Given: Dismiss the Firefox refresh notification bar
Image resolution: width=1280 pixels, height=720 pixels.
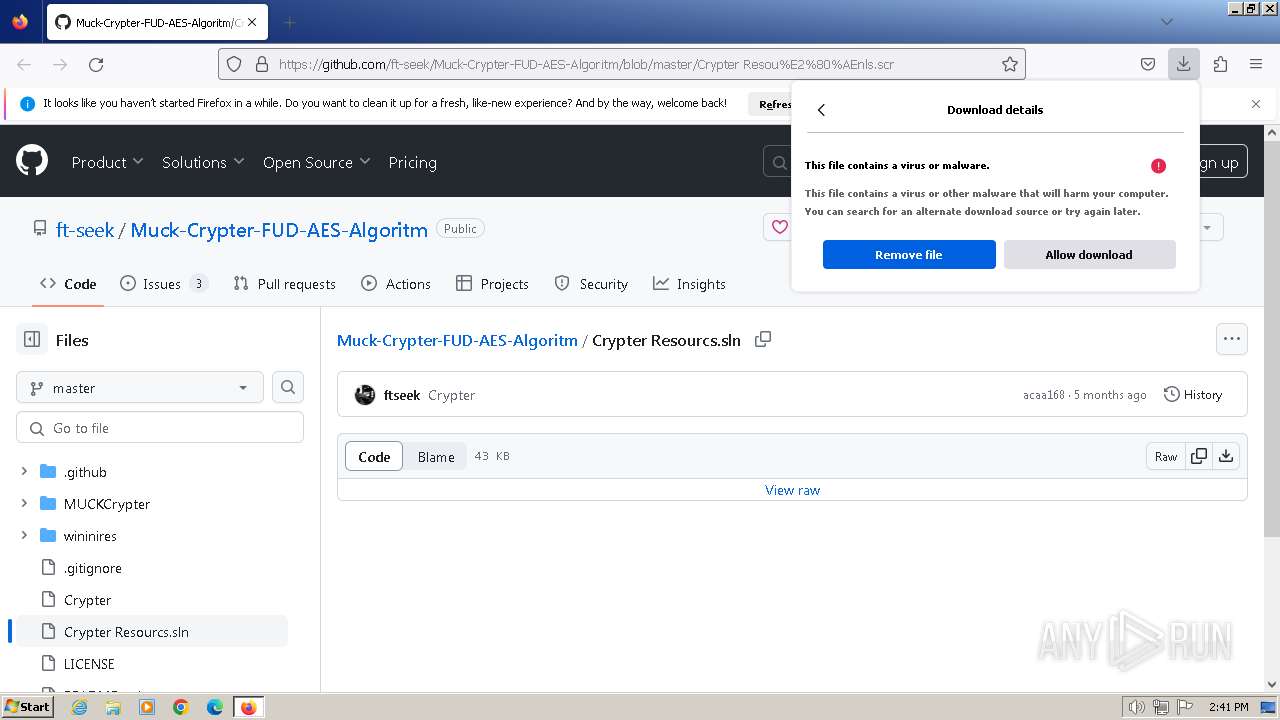Looking at the screenshot, I should pos(1256,104).
